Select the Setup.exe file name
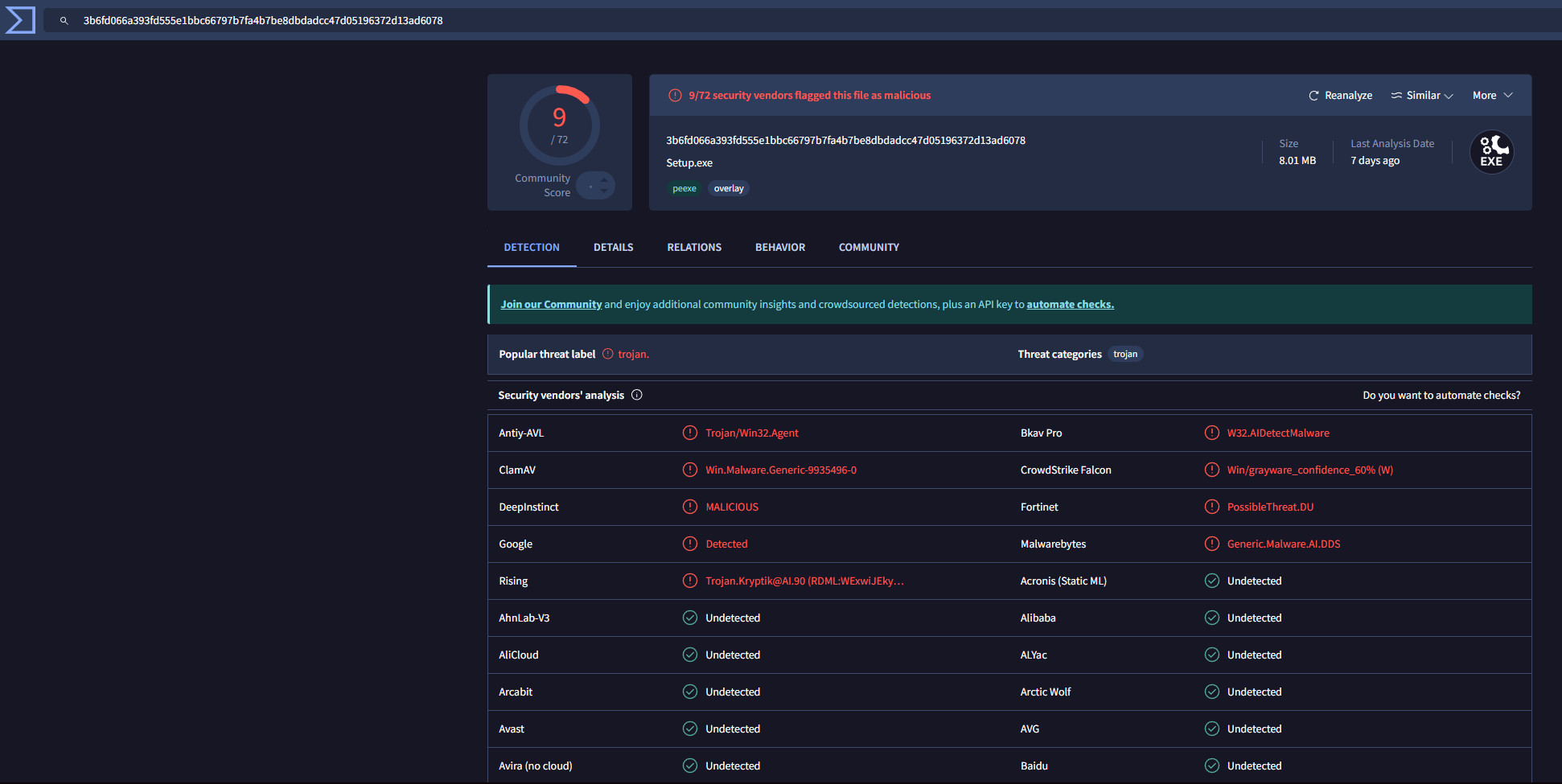 [x=689, y=163]
